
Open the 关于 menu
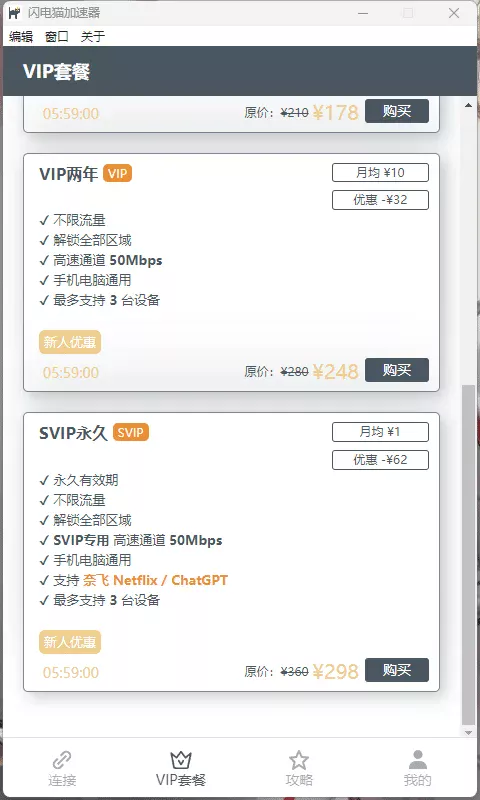[92, 36]
